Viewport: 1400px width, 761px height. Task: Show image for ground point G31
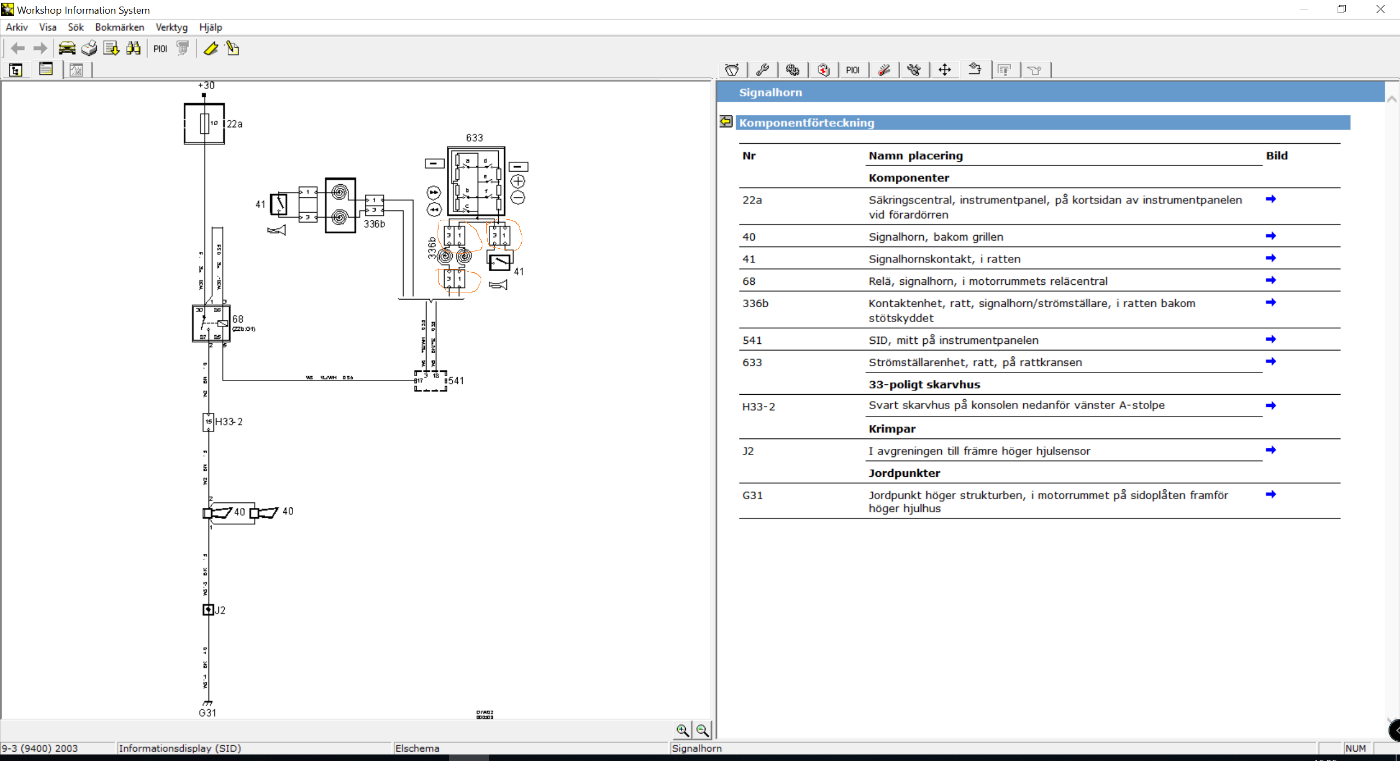(x=1271, y=494)
